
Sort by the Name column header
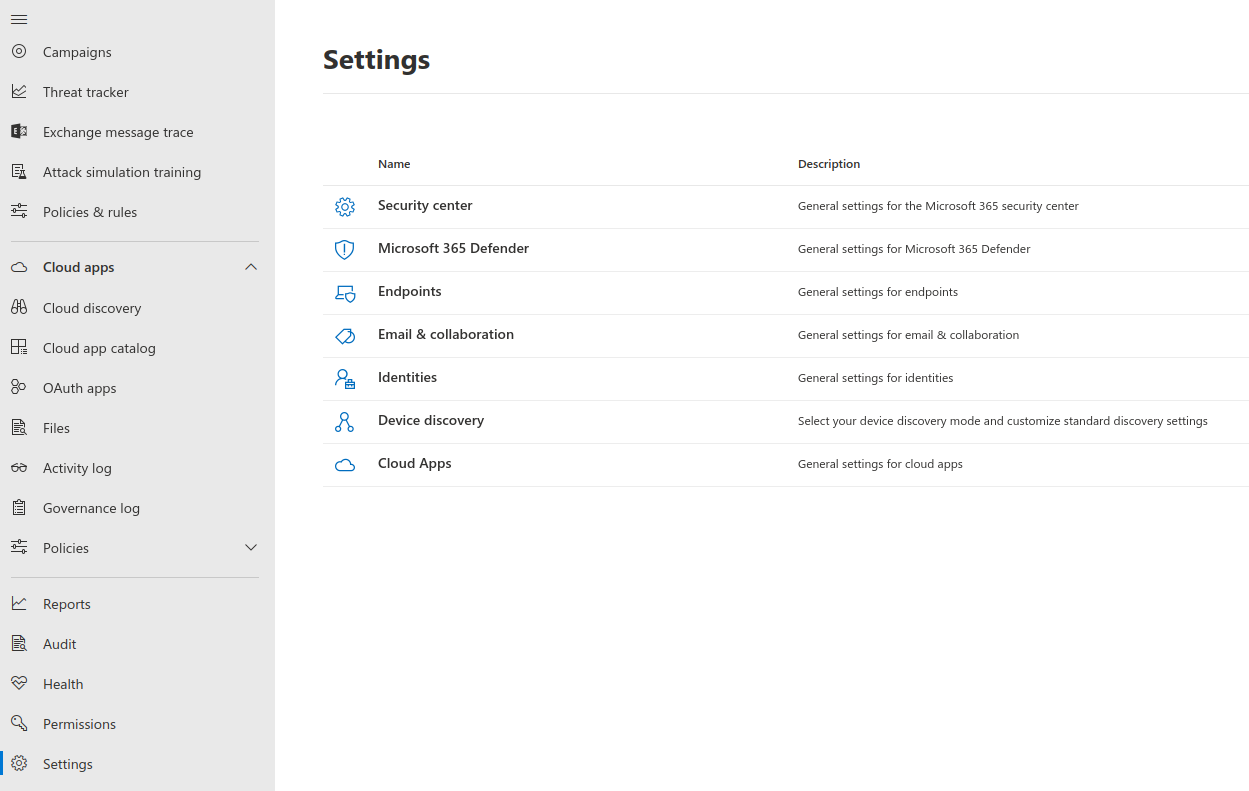pos(394,164)
